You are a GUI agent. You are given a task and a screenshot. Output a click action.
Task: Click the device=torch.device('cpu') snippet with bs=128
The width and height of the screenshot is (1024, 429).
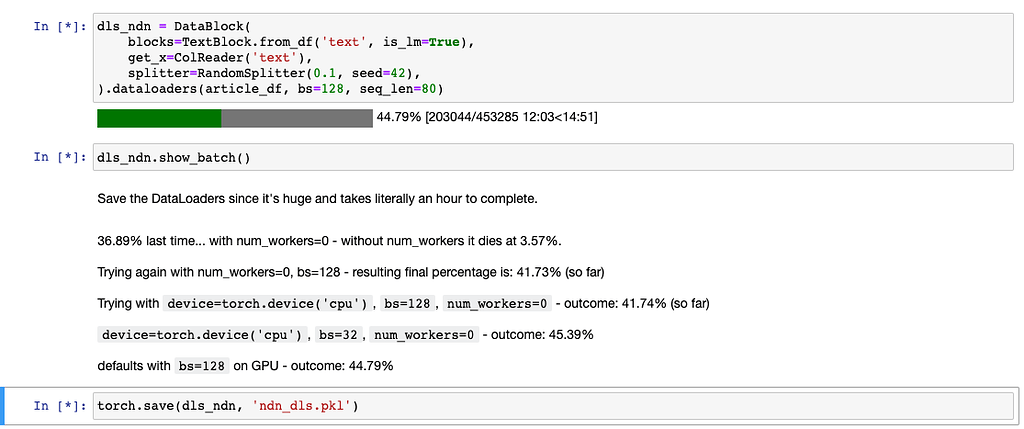click(x=236, y=304)
